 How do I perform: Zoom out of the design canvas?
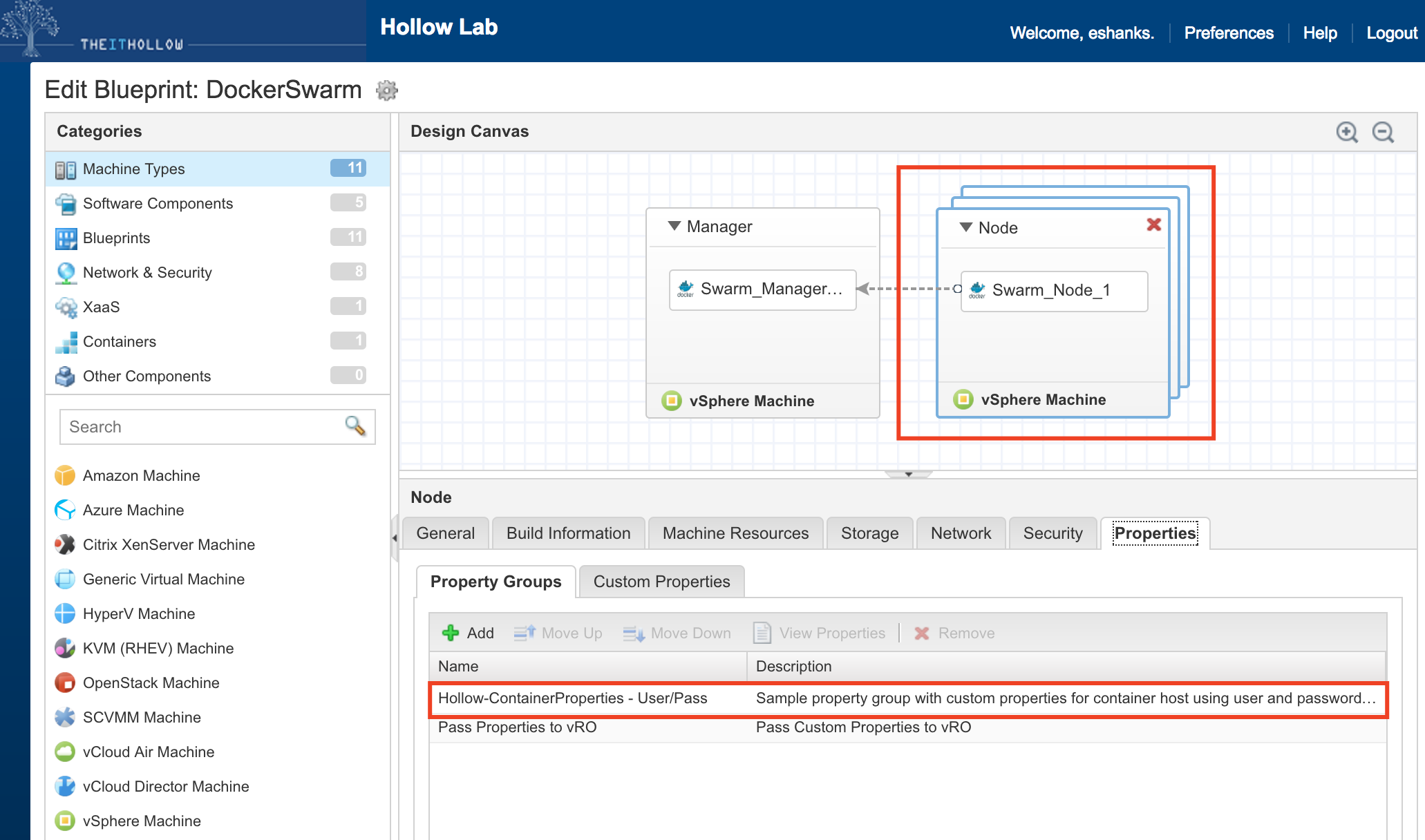[1383, 132]
